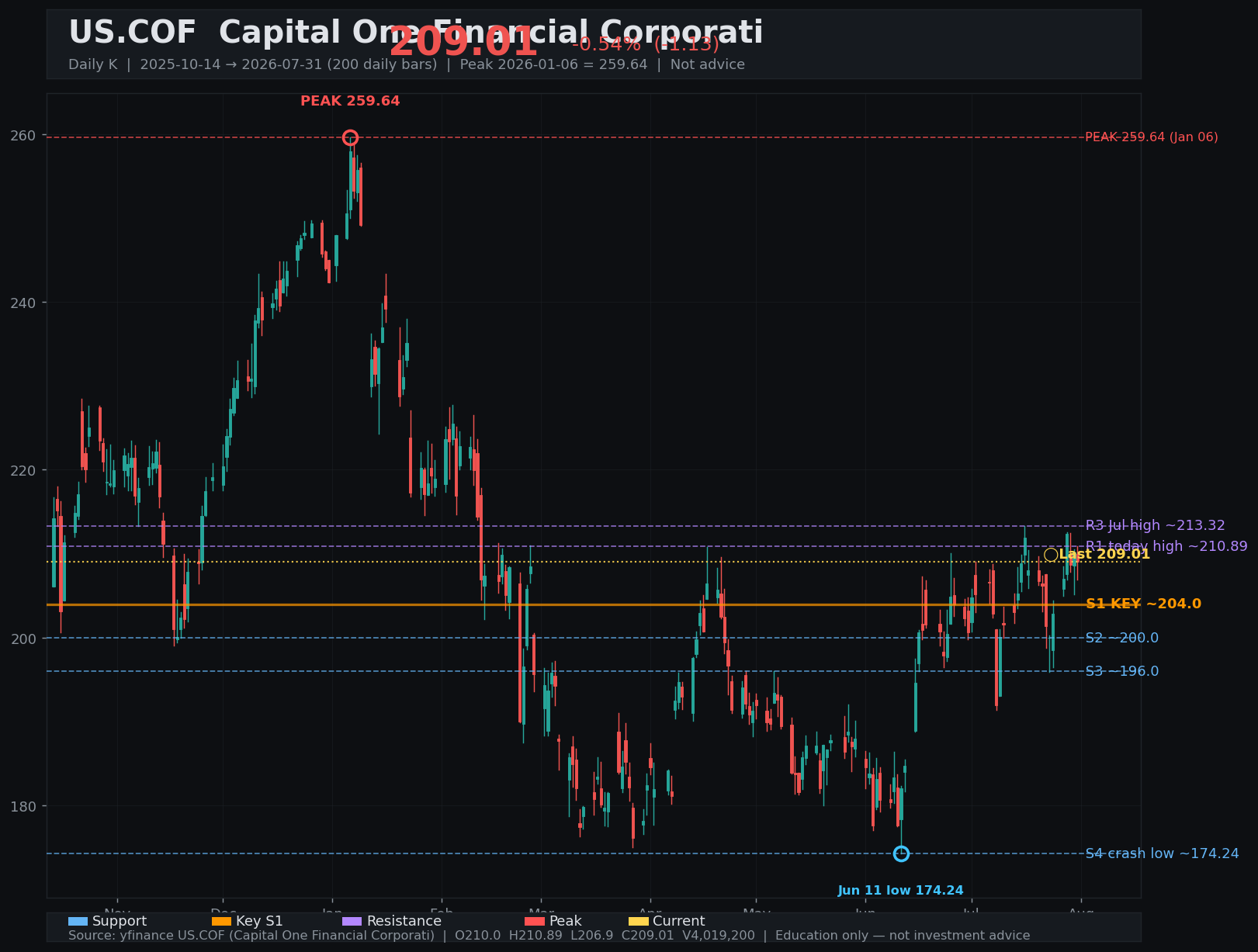Click the US.COF ticker title
This screenshot has height=952, width=1258.
[x=132, y=33]
